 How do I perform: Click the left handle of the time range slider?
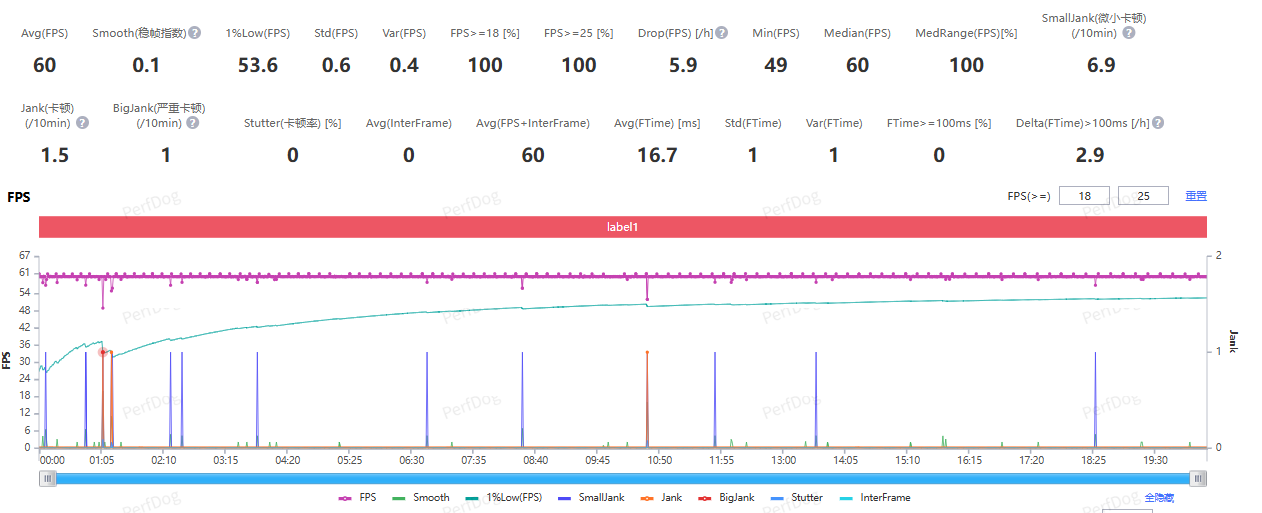coord(47,479)
